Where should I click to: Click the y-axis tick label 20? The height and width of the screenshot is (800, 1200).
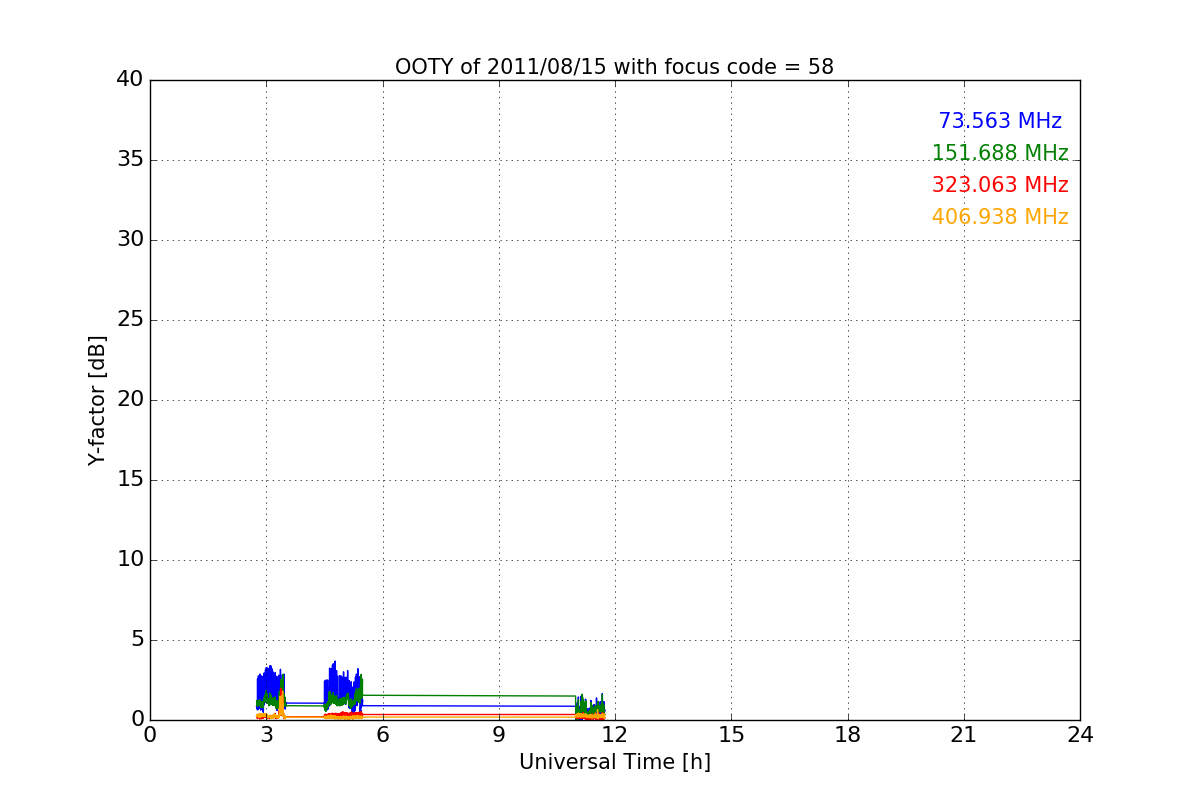pos(130,400)
